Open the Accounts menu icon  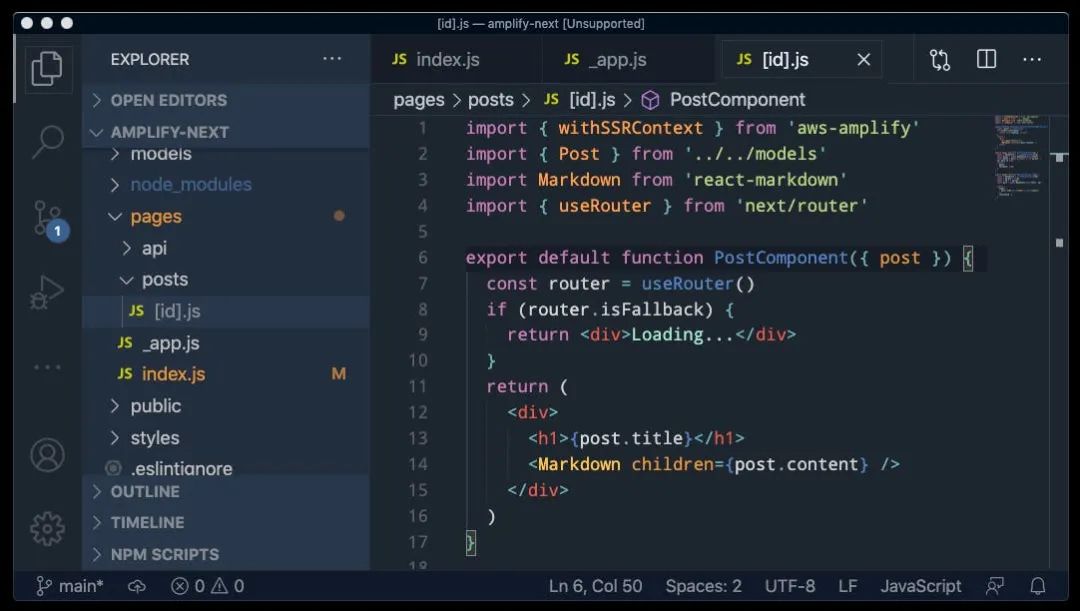(x=47, y=455)
